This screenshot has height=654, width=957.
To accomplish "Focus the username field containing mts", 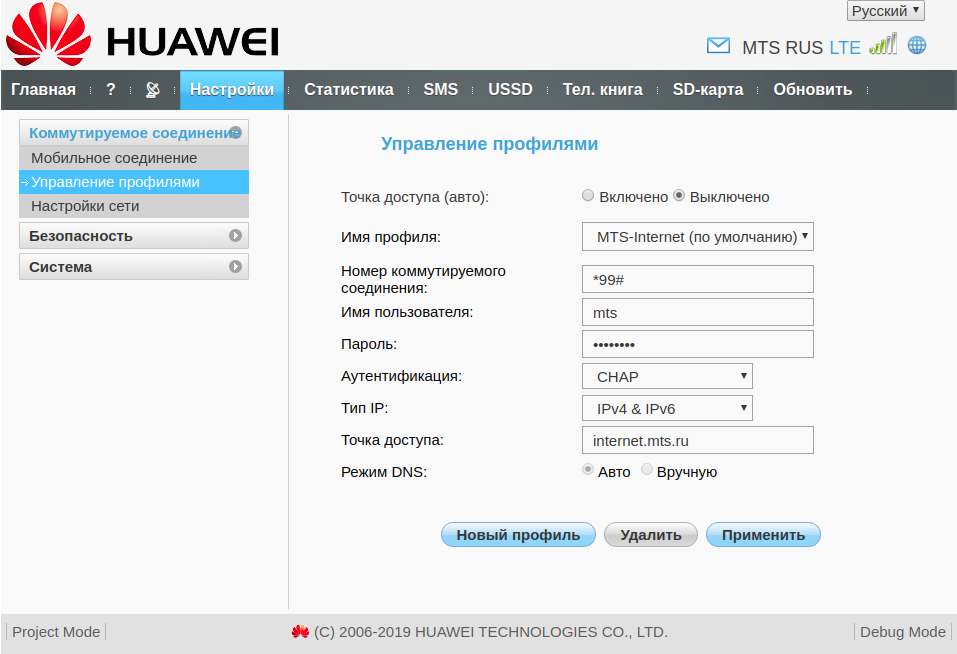I will tap(698, 312).
